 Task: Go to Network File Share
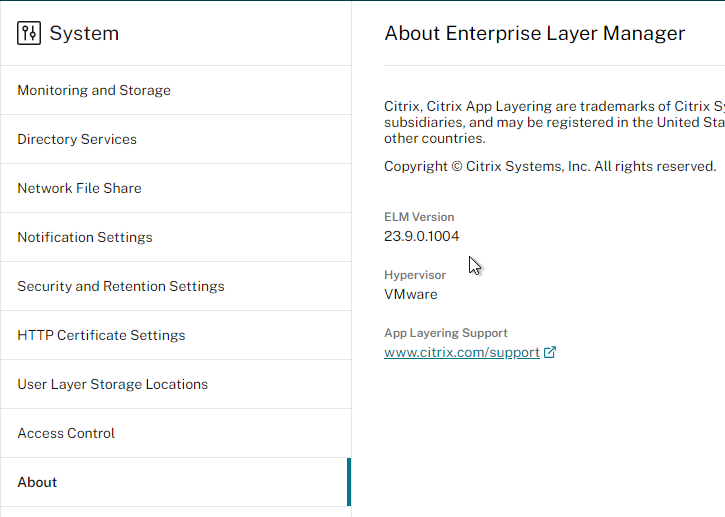coord(176,188)
